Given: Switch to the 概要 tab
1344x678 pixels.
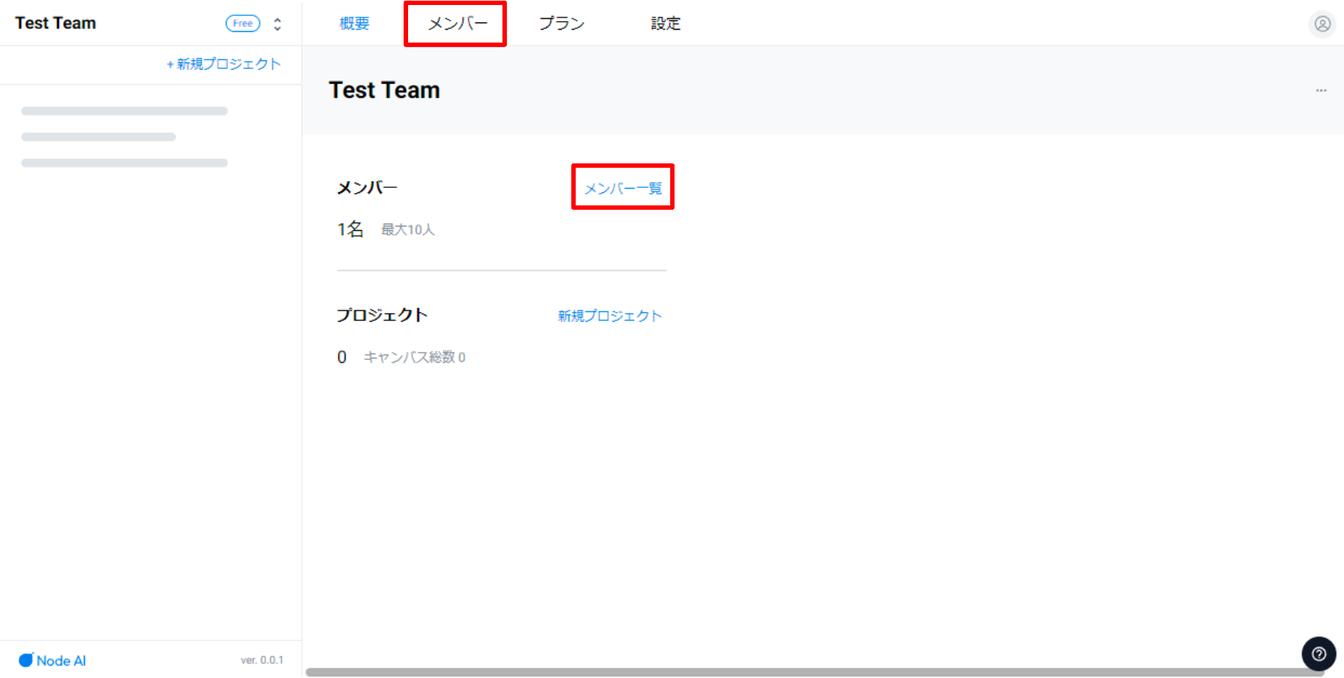Looking at the screenshot, I should point(354,24).
